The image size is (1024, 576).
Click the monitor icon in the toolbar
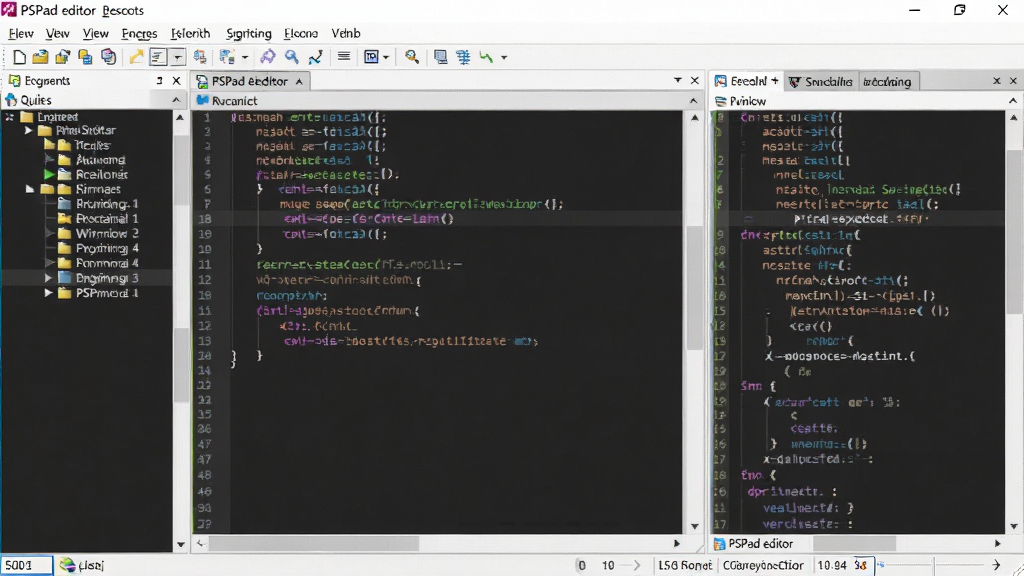441,57
